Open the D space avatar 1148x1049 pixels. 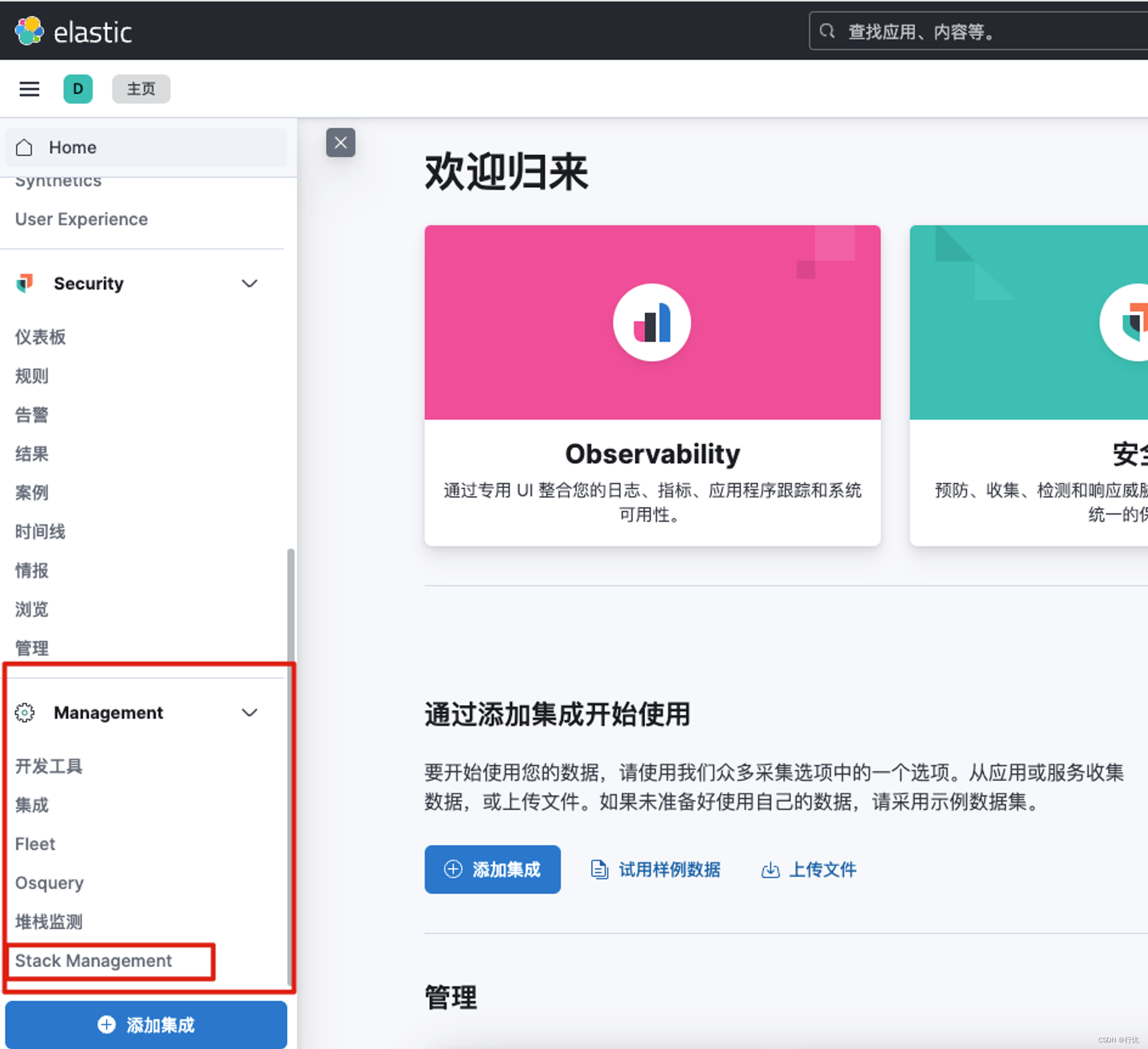(78, 89)
